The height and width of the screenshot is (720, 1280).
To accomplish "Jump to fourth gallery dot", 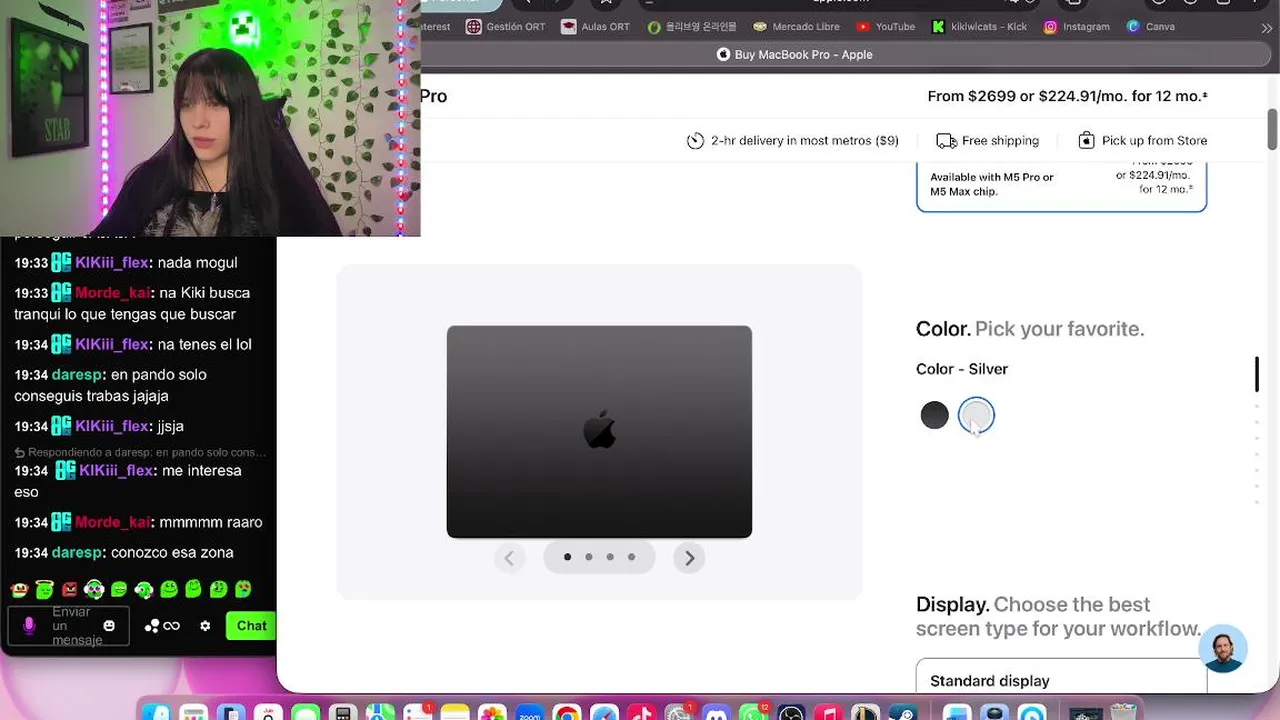I will click(x=631, y=557).
